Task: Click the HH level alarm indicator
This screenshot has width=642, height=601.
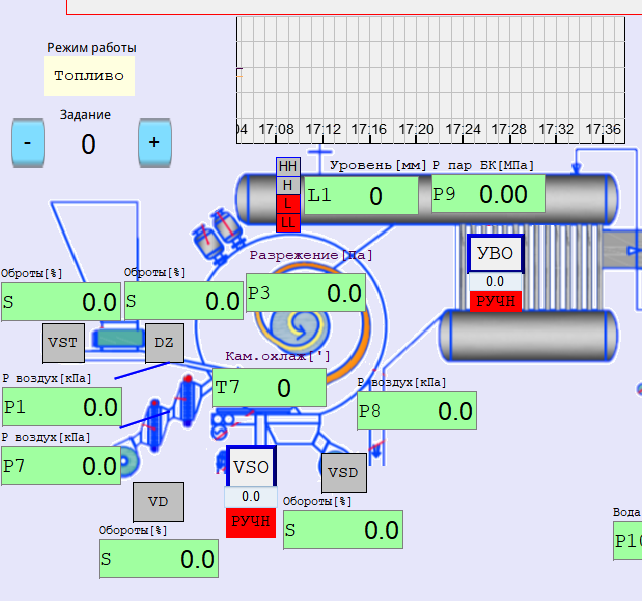Action: pos(288,167)
